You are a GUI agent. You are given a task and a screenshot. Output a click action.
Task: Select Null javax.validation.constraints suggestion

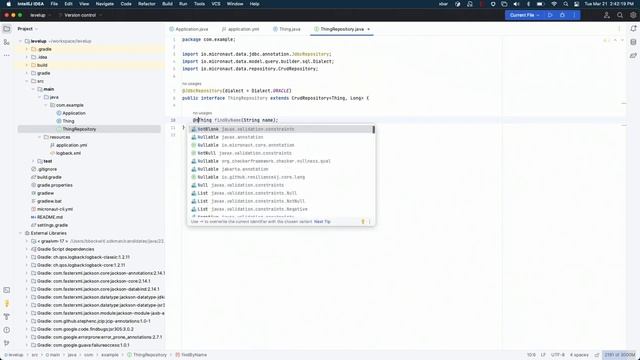click(281, 185)
